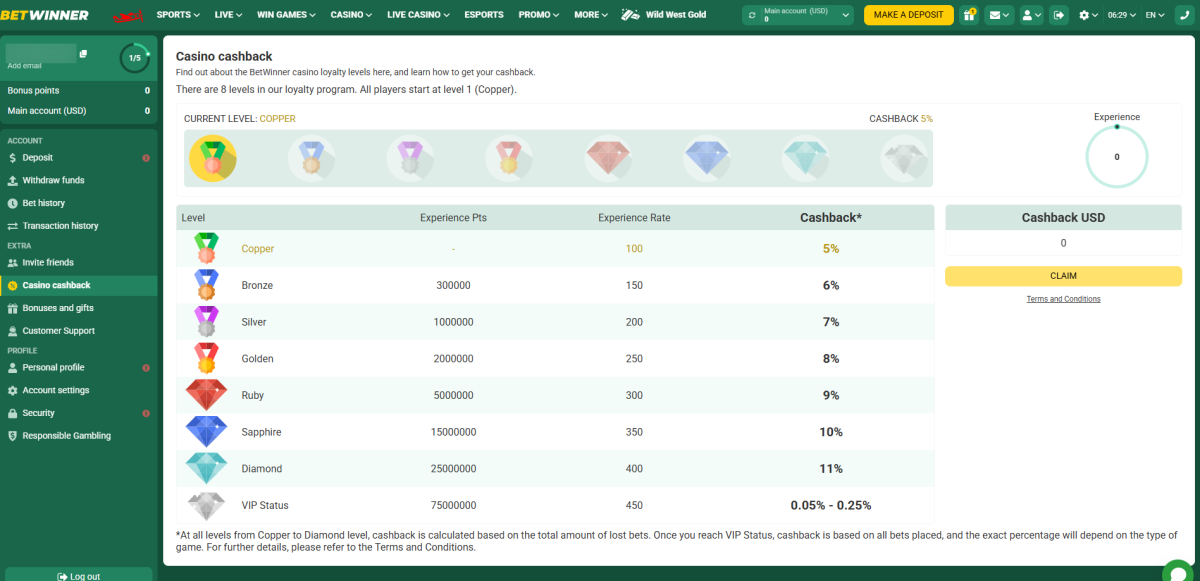Open Invite friends in the sidebar
This screenshot has width=1200, height=581.
[x=79, y=262]
